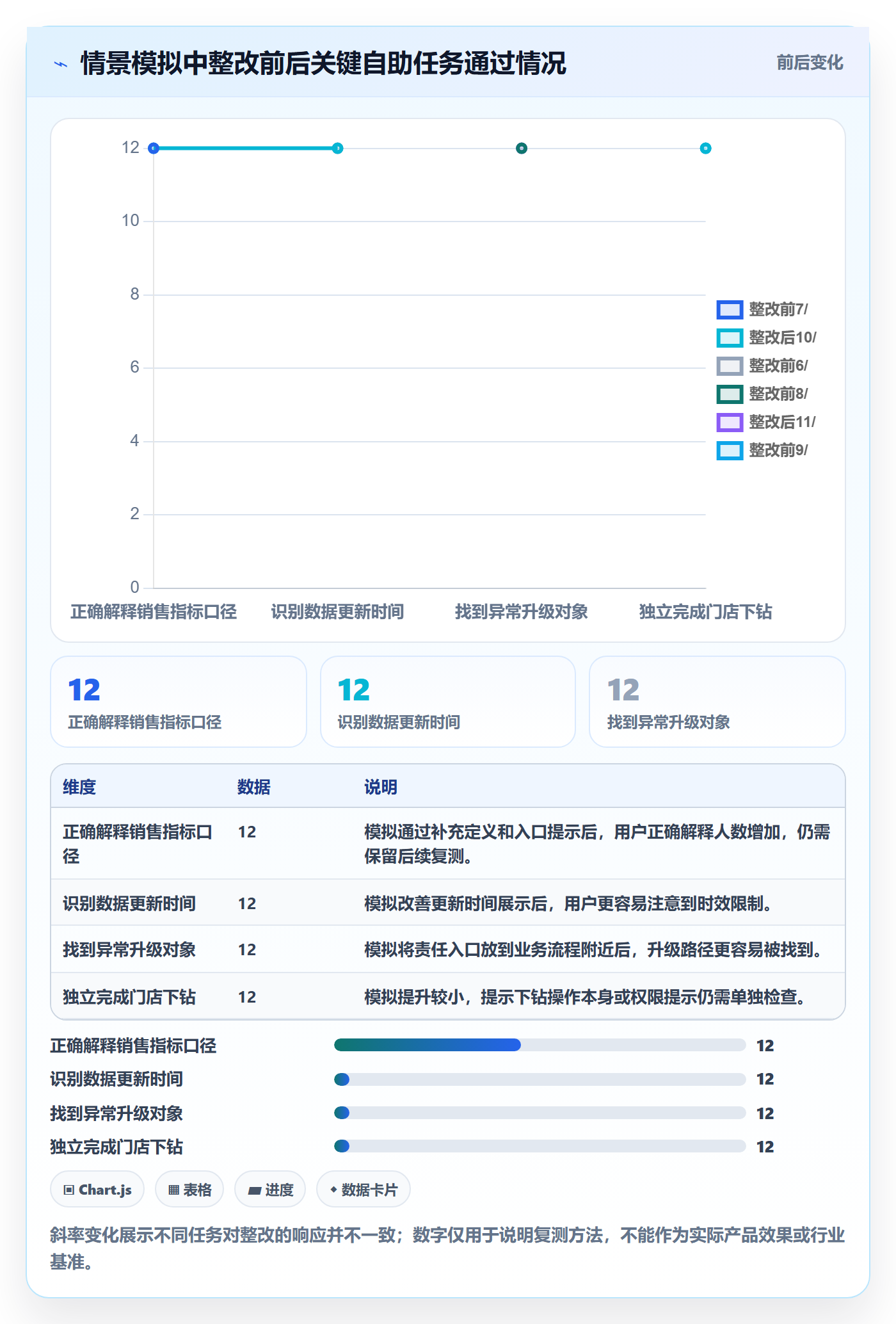Toggle the 整改前9/ legend swatch
This screenshot has height=1324, width=896.
(x=730, y=450)
